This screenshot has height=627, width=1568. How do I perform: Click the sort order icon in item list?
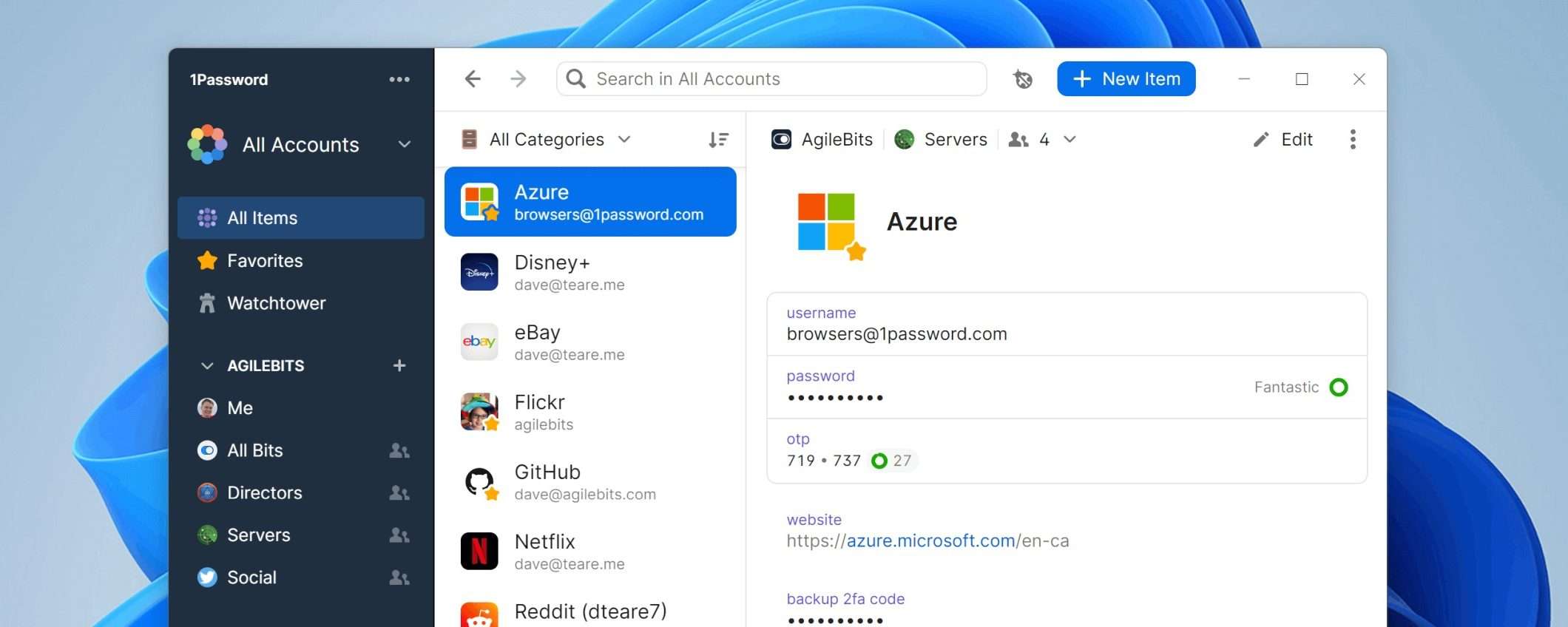pos(718,140)
